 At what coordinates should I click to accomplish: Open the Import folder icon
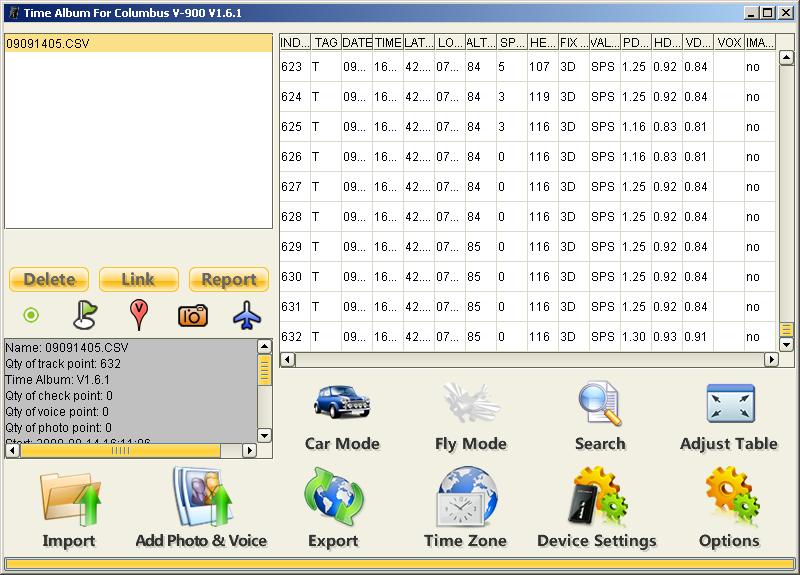(x=70, y=499)
